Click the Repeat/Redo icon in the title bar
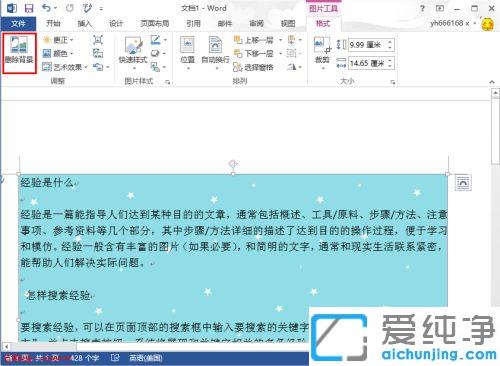The image size is (500, 366). pyautogui.click(x=69, y=8)
